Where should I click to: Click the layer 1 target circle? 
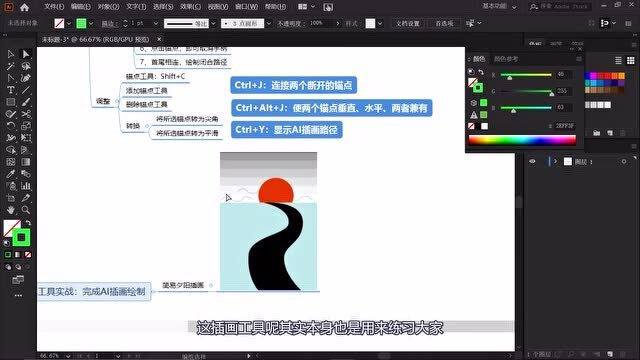click(x=624, y=162)
